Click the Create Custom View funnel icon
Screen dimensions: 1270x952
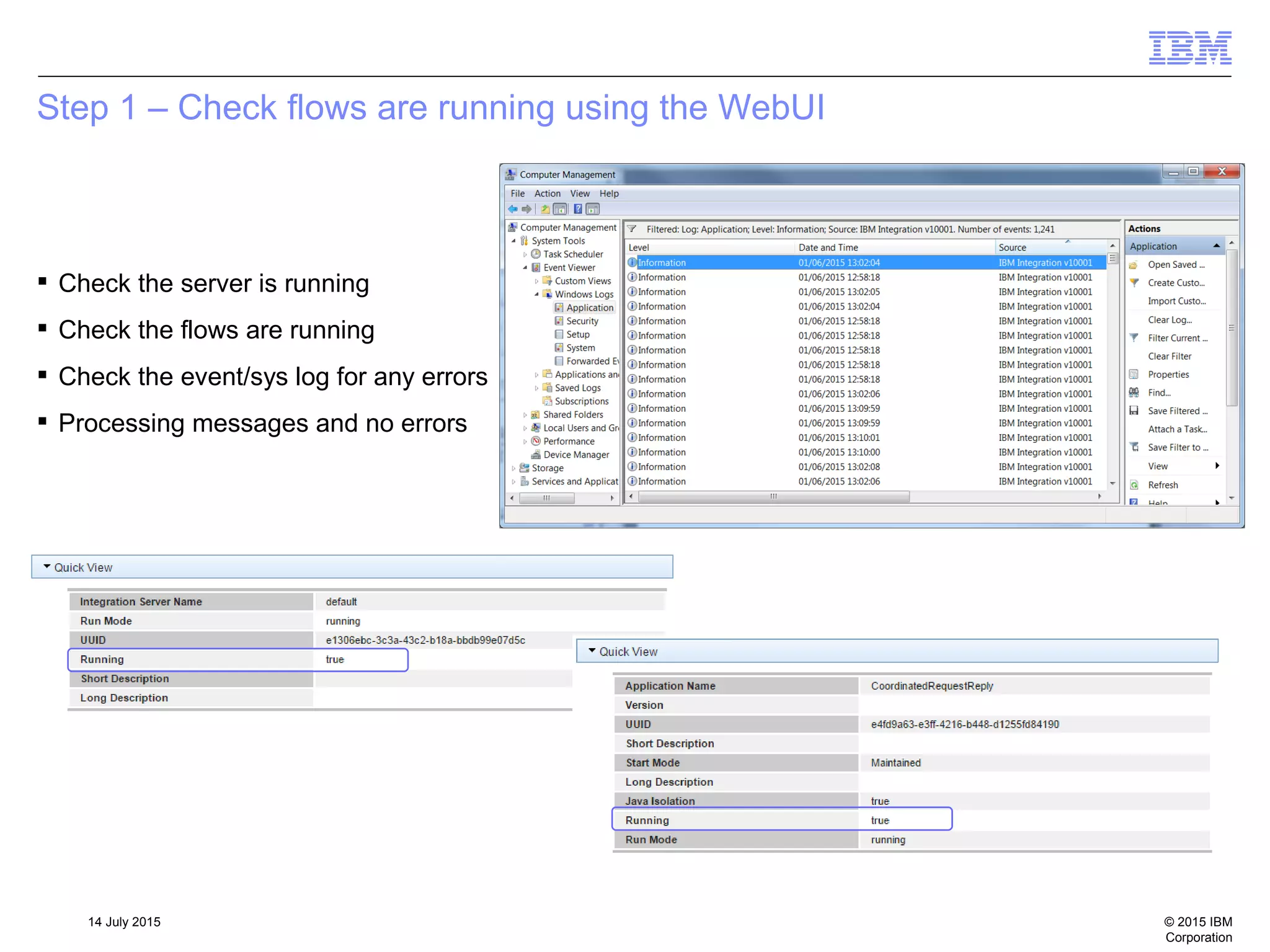pyautogui.click(x=1134, y=283)
